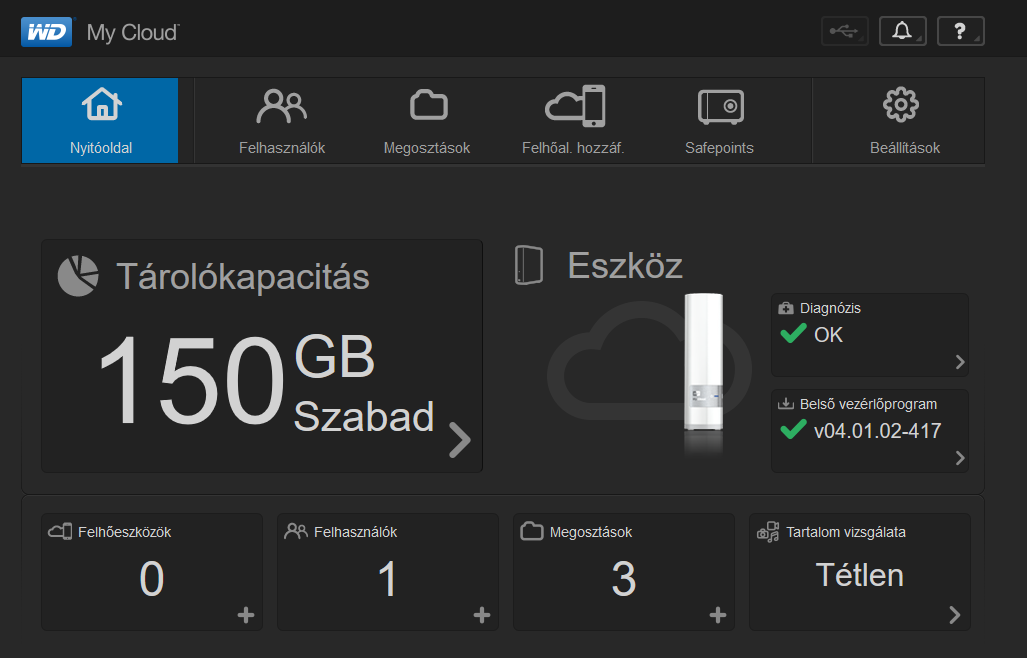
Task: Click the Megosztások count 3
Action: (624, 579)
